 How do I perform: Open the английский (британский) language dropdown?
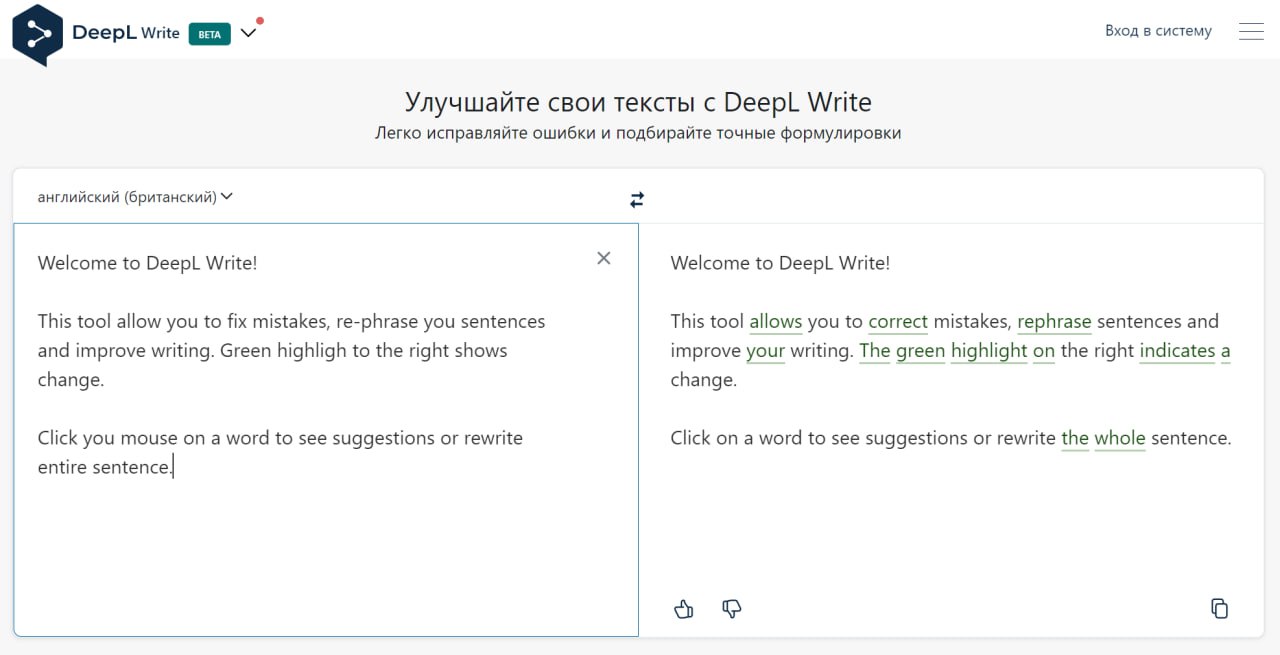click(135, 197)
